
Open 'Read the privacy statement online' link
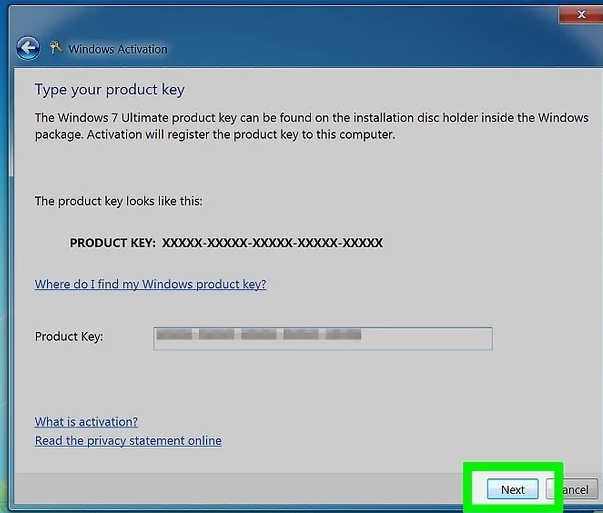128,440
